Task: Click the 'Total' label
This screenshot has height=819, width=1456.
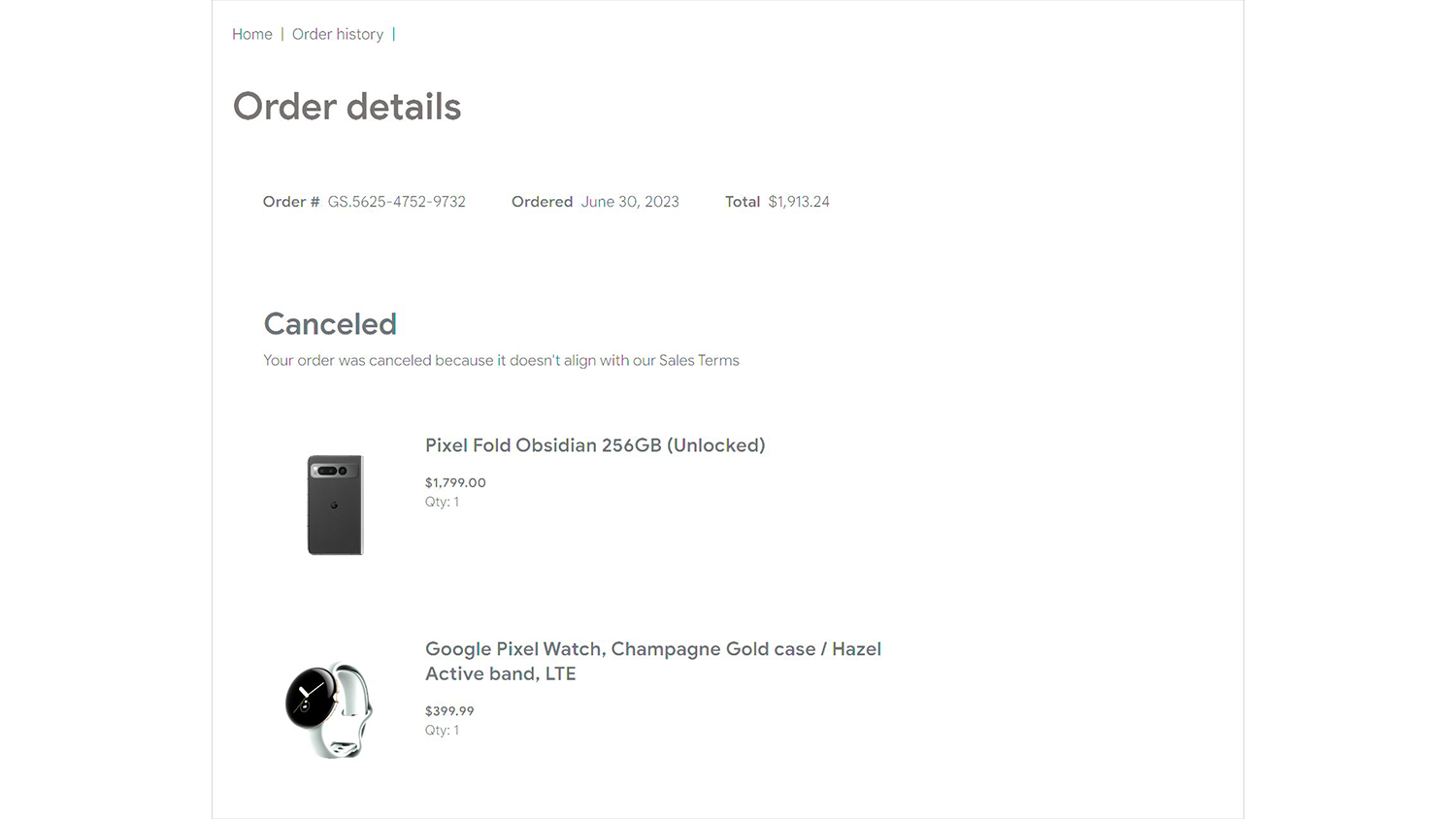Action: [742, 202]
